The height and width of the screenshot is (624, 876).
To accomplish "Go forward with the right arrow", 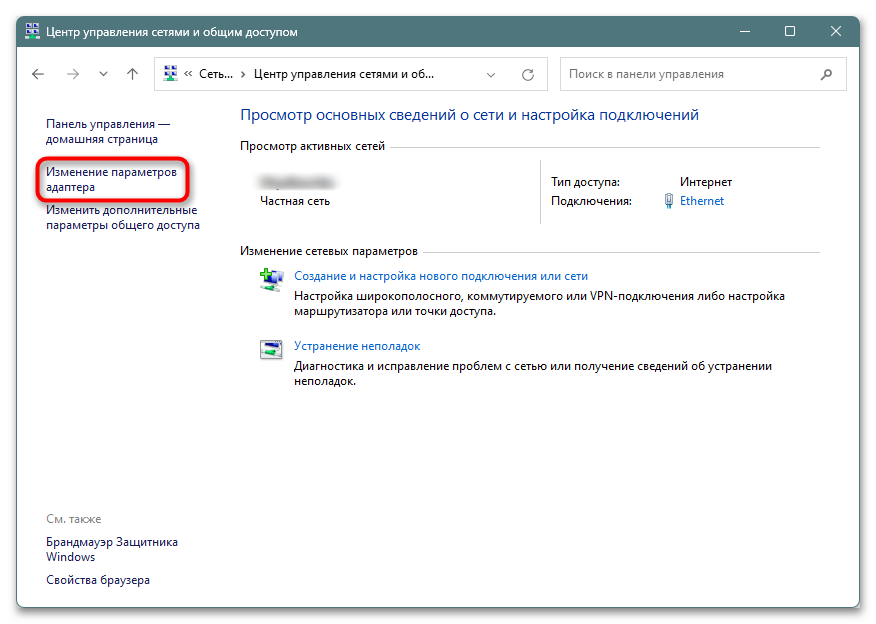I will [x=73, y=74].
